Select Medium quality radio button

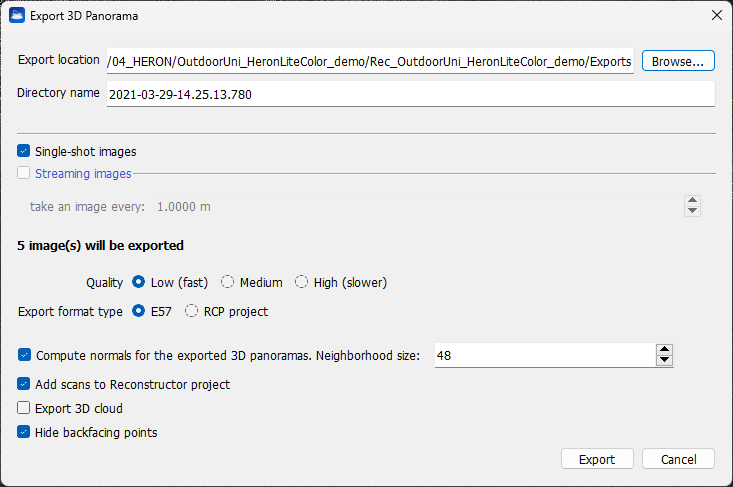[228, 283]
